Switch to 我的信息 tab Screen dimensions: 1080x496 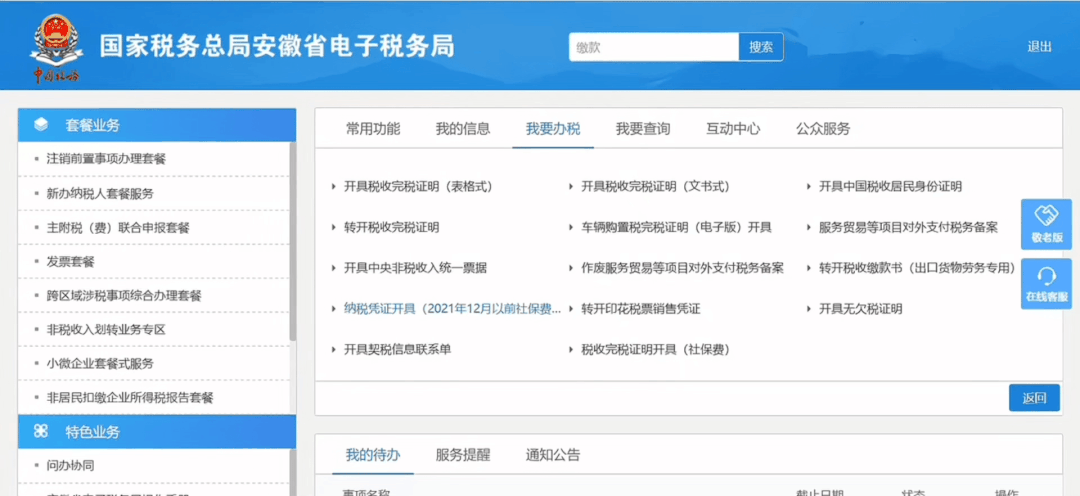(463, 129)
